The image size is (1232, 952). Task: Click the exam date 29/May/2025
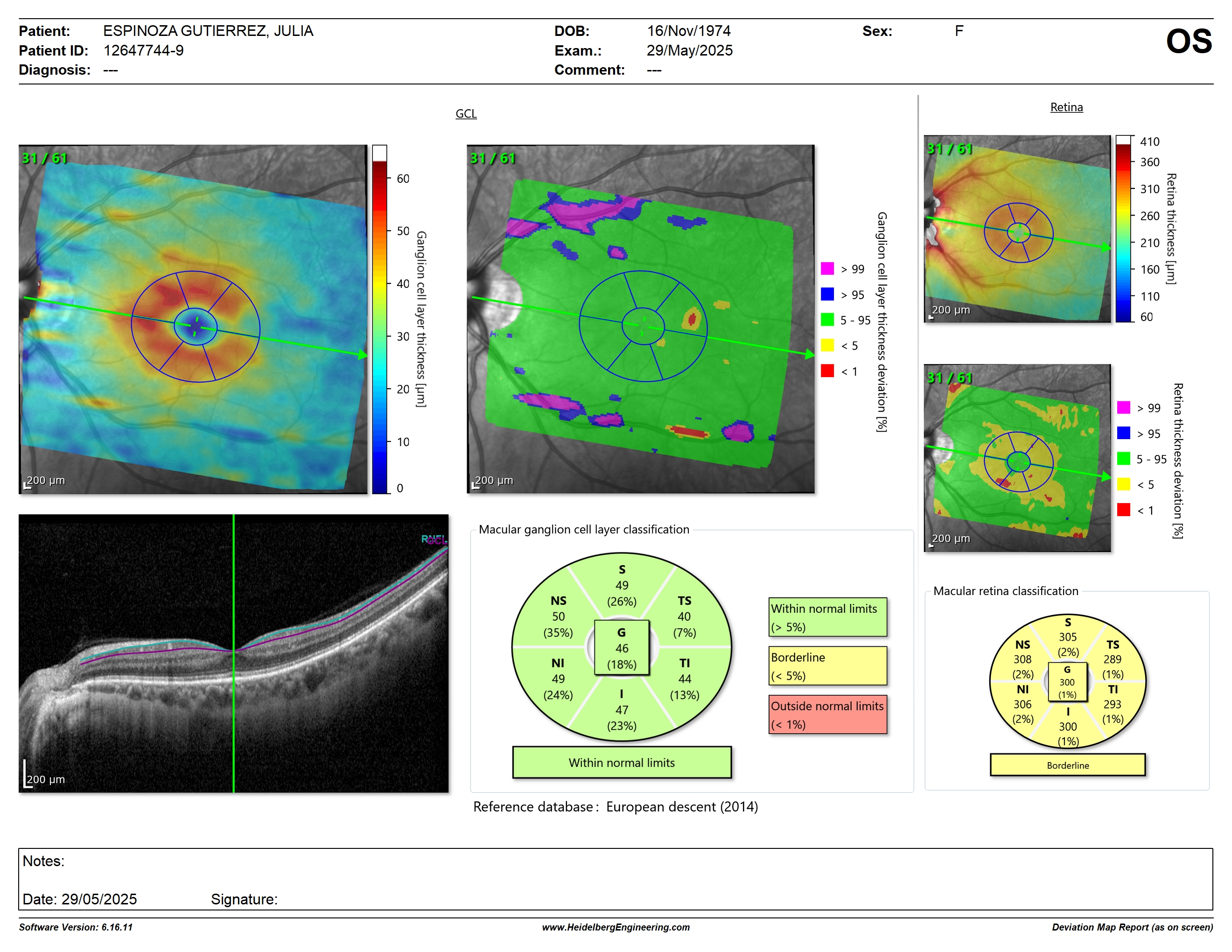[x=689, y=51]
